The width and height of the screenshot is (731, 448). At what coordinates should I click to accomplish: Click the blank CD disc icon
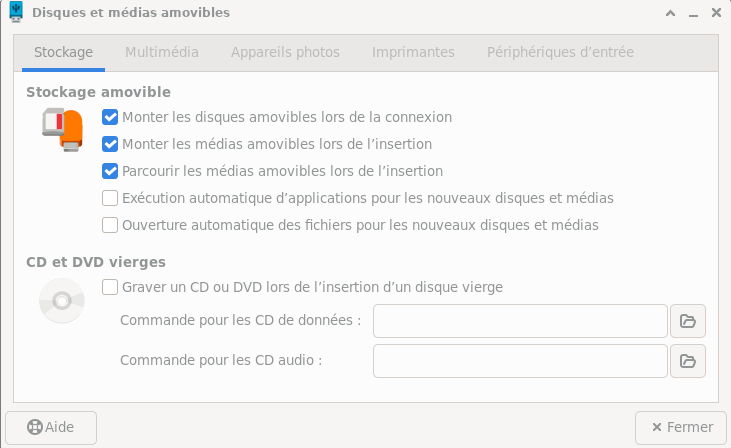pyautogui.click(x=62, y=299)
